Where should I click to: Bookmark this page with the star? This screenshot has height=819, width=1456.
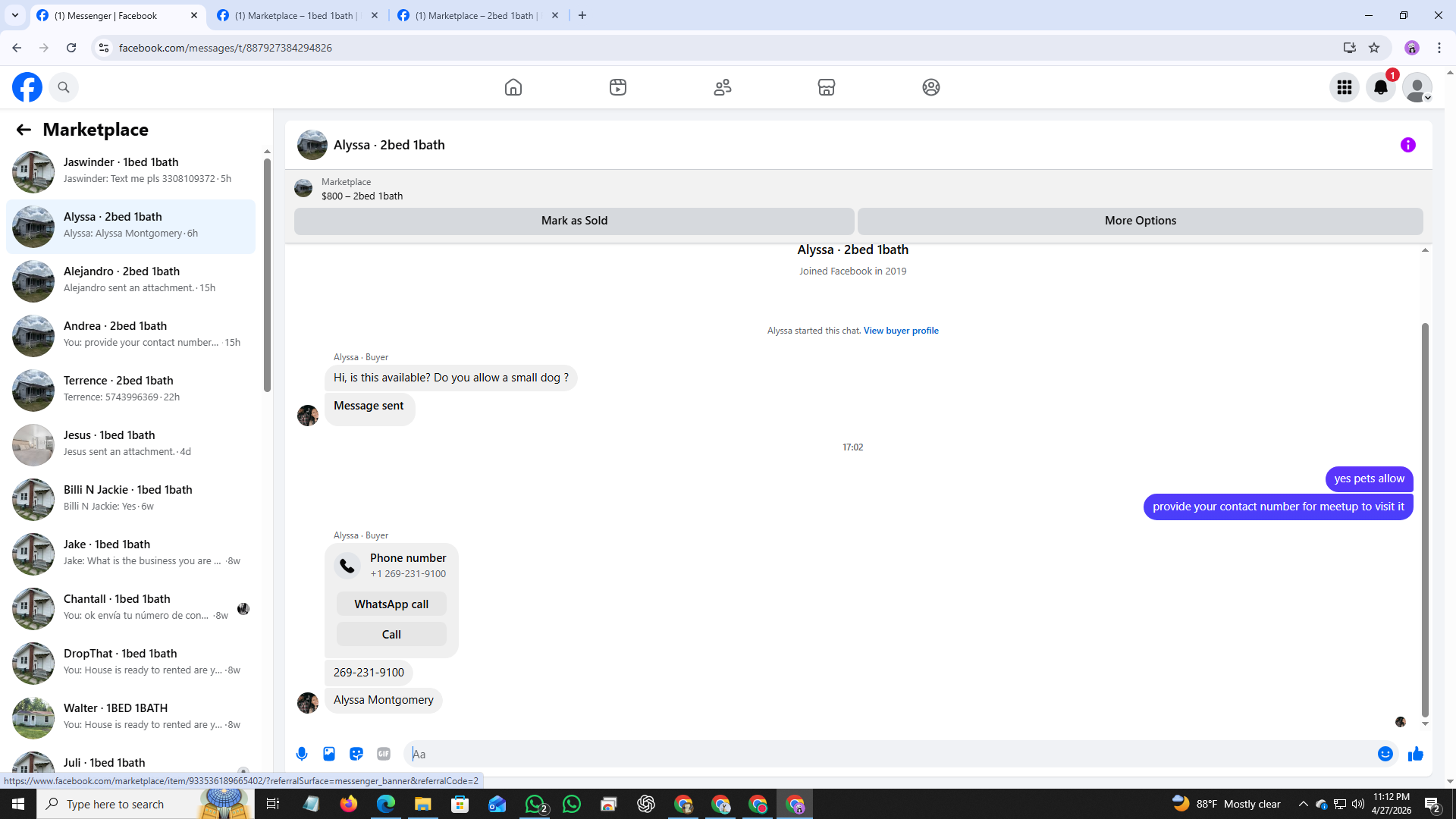[x=1374, y=48]
